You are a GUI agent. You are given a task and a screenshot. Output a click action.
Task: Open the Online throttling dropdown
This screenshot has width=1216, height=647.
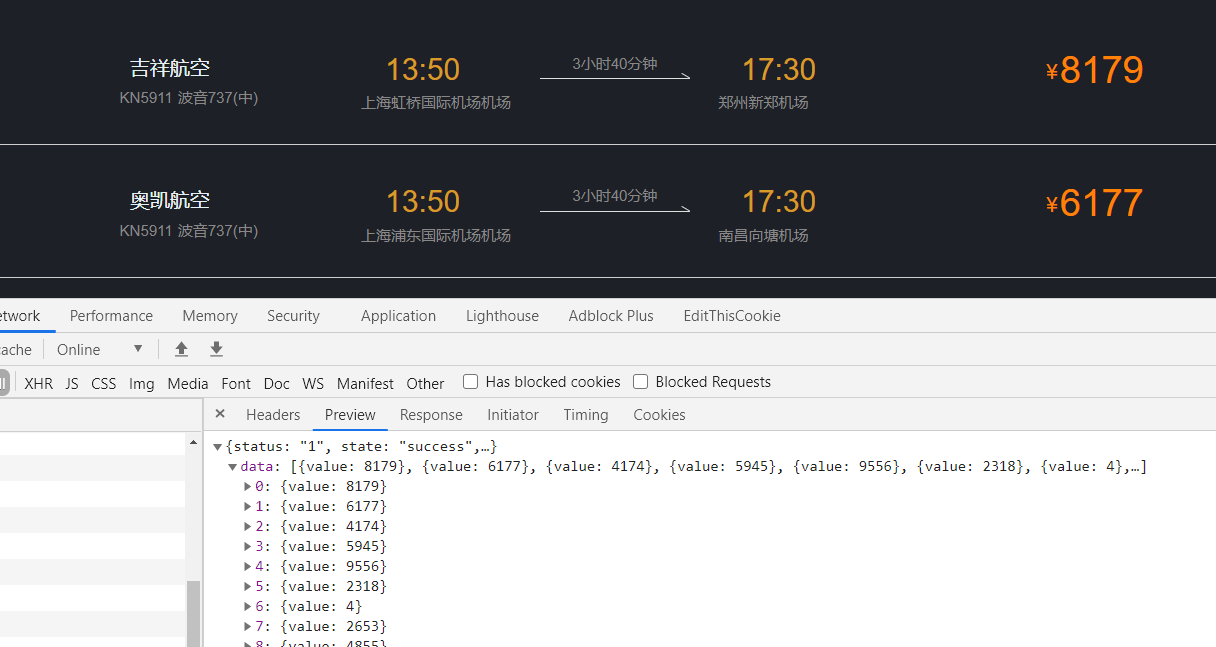[x=100, y=349]
